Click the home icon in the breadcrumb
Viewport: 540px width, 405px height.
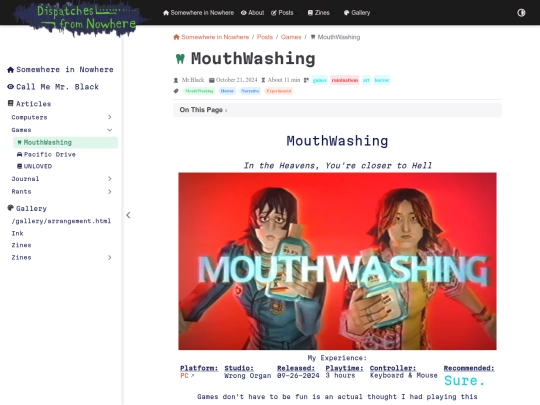click(x=176, y=37)
